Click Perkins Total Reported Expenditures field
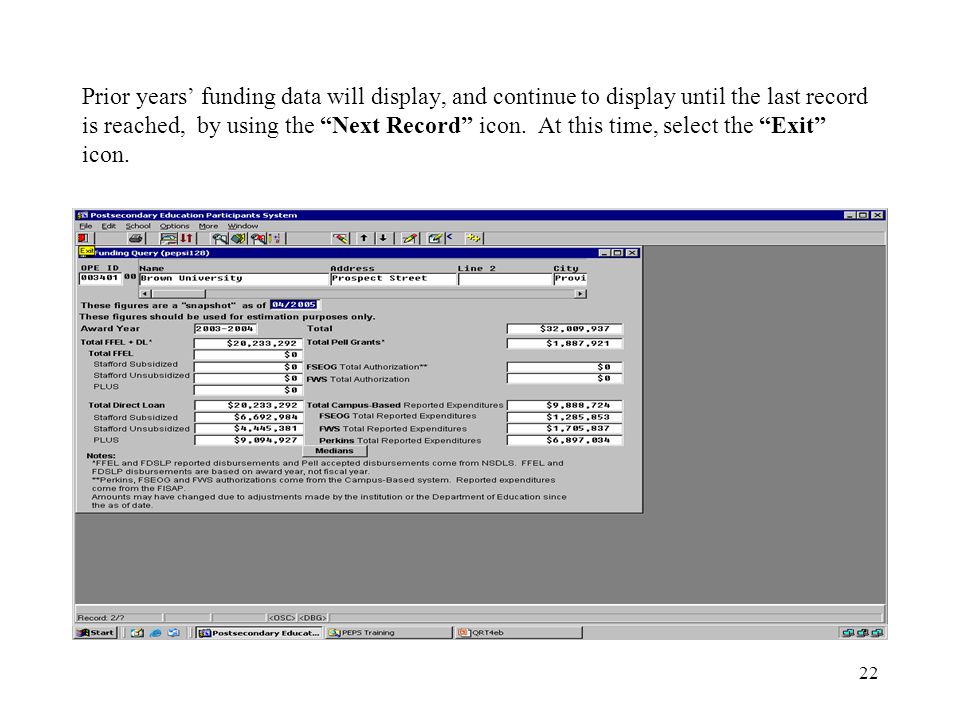The height and width of the screenshot is (720, 960). pos(564,440)
